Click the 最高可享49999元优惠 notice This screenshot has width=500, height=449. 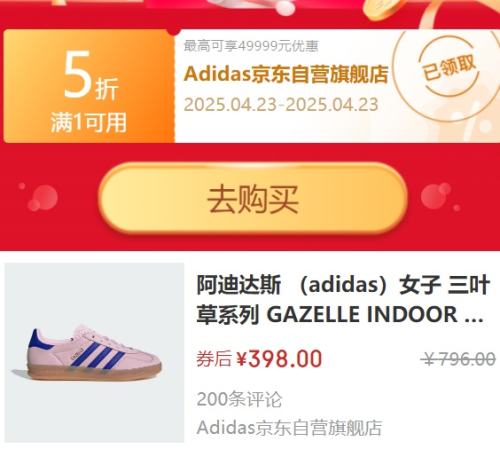251,46
